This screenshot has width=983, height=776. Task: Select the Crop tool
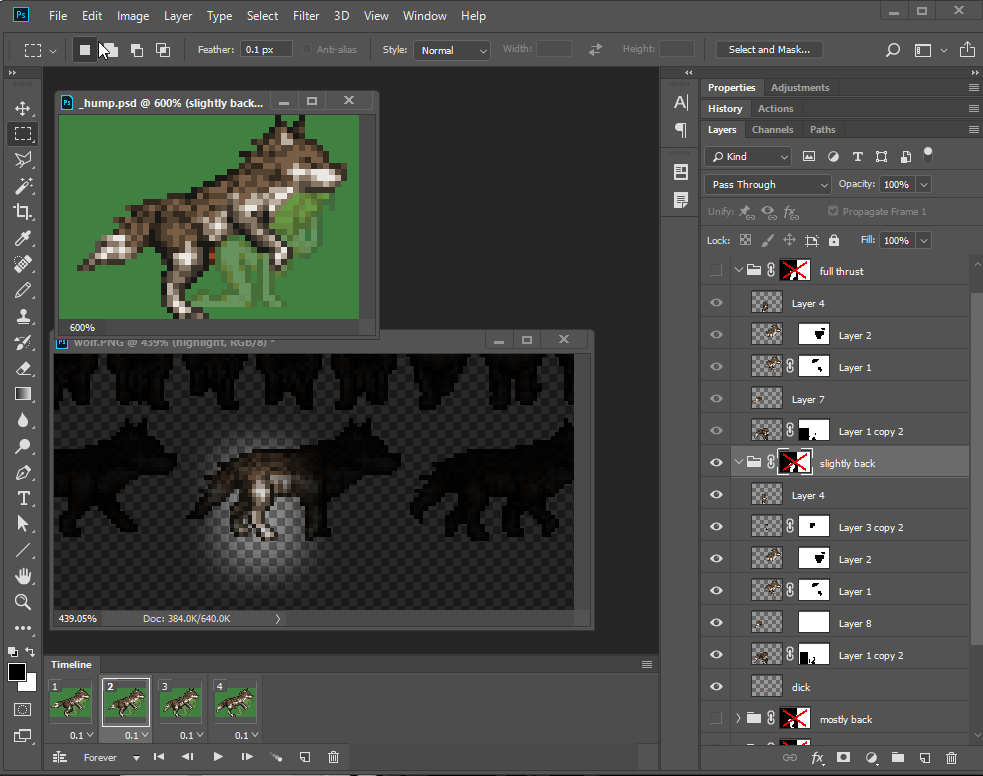click(x=22, y=211)
